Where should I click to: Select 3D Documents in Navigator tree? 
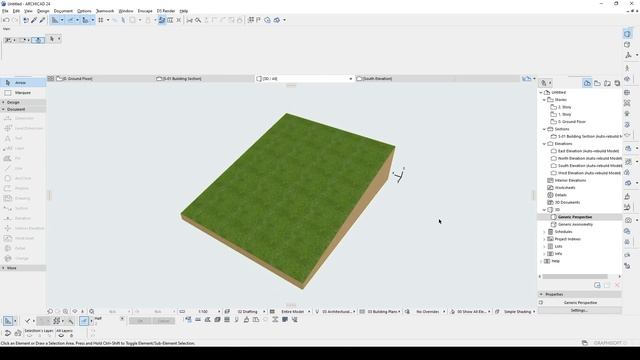(567, 202)
